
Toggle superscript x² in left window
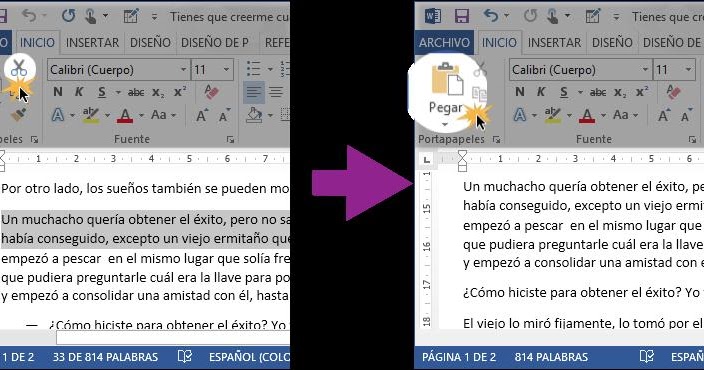180,92
